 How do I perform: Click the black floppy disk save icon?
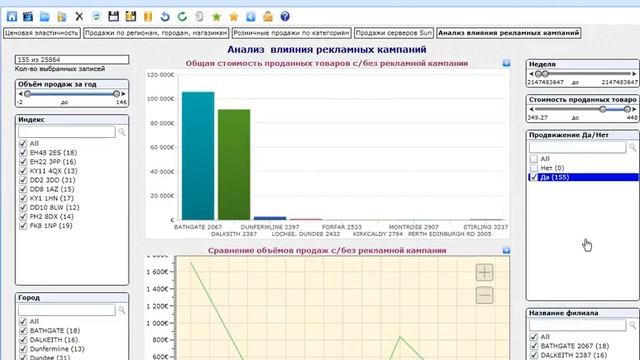(113, 16)
